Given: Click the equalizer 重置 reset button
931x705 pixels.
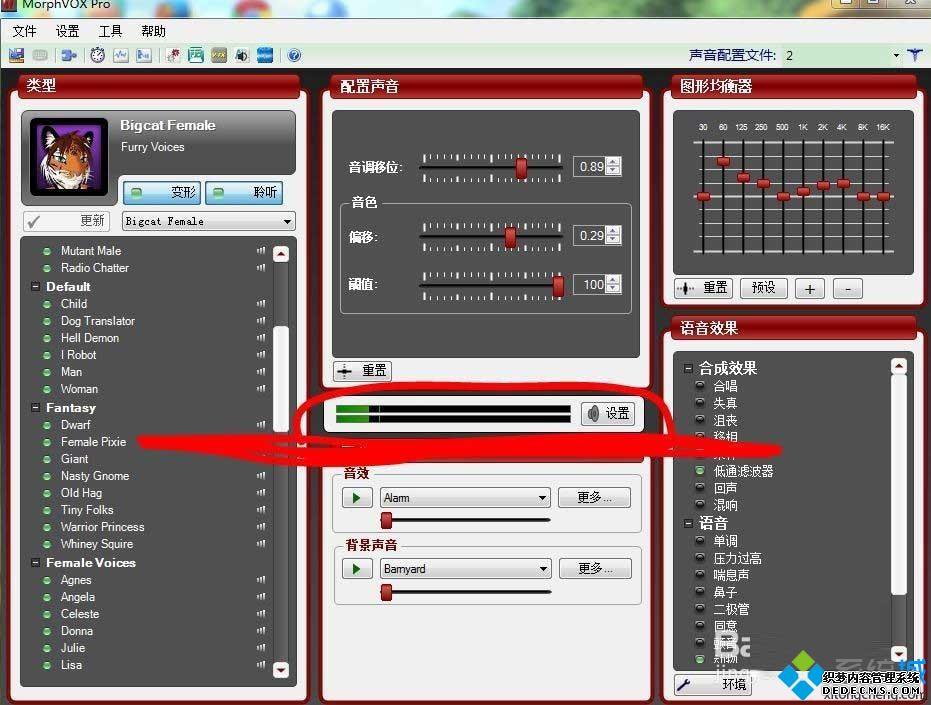Looking at the screenshot, I should pos(704,288).
